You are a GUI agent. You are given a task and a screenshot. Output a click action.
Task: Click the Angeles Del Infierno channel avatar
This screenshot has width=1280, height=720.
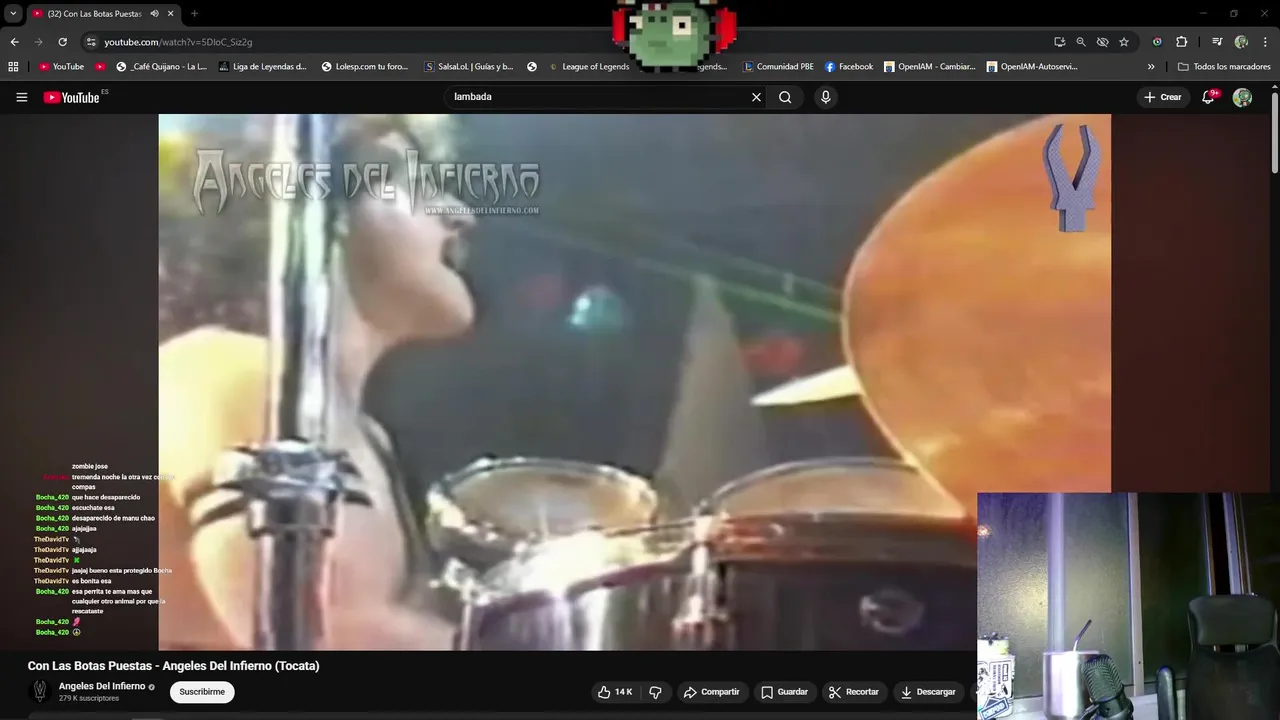(40, 691)
